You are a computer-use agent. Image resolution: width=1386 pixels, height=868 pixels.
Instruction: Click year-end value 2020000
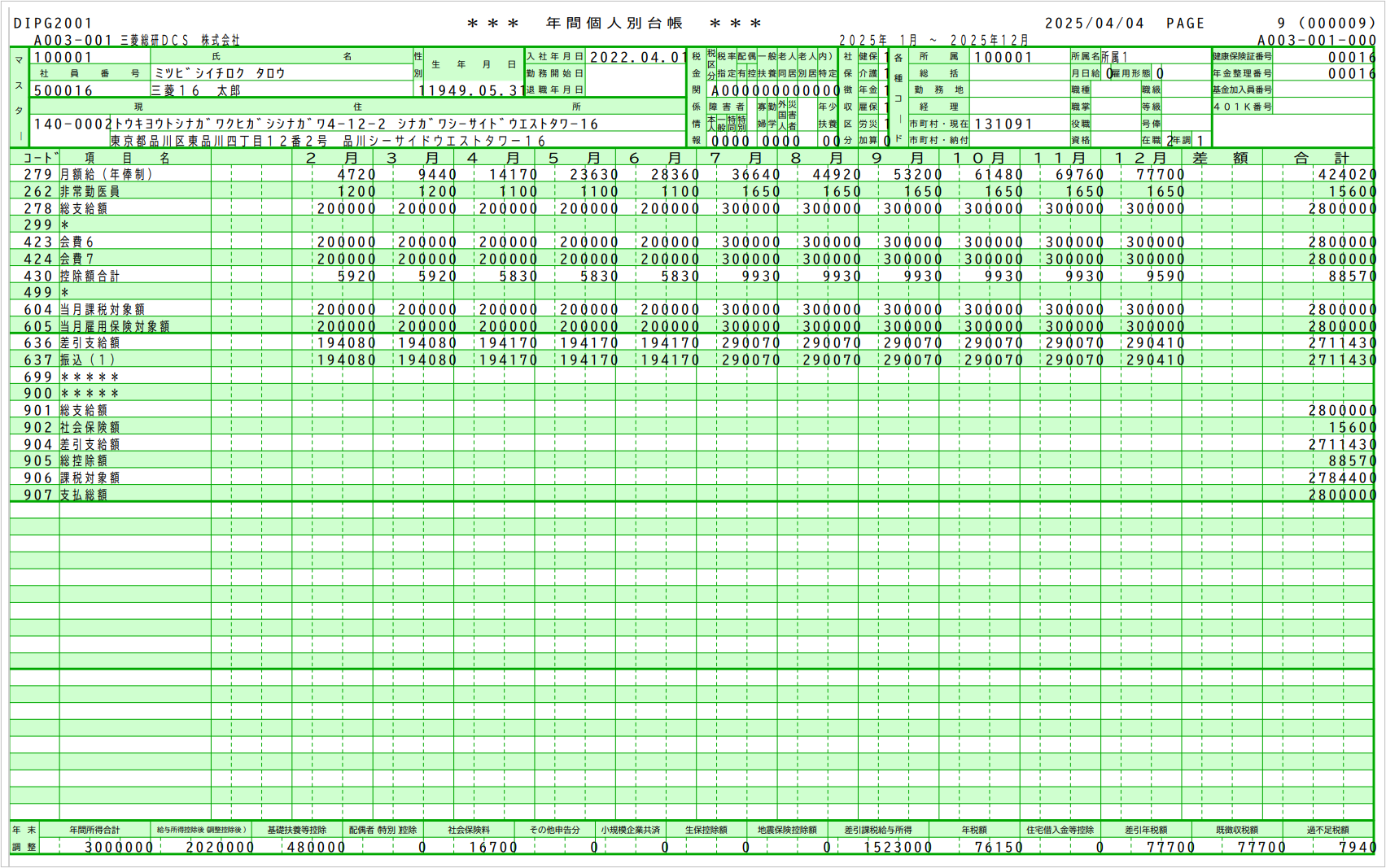click(220, 847)
